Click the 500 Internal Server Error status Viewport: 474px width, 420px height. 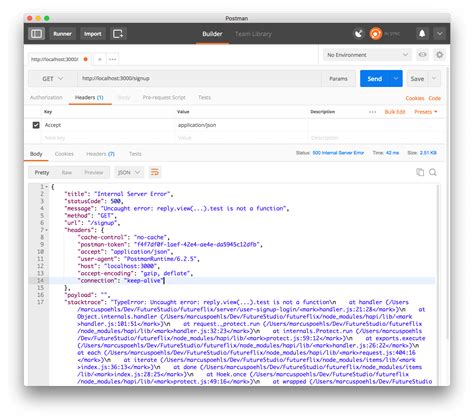click(338, 153)
